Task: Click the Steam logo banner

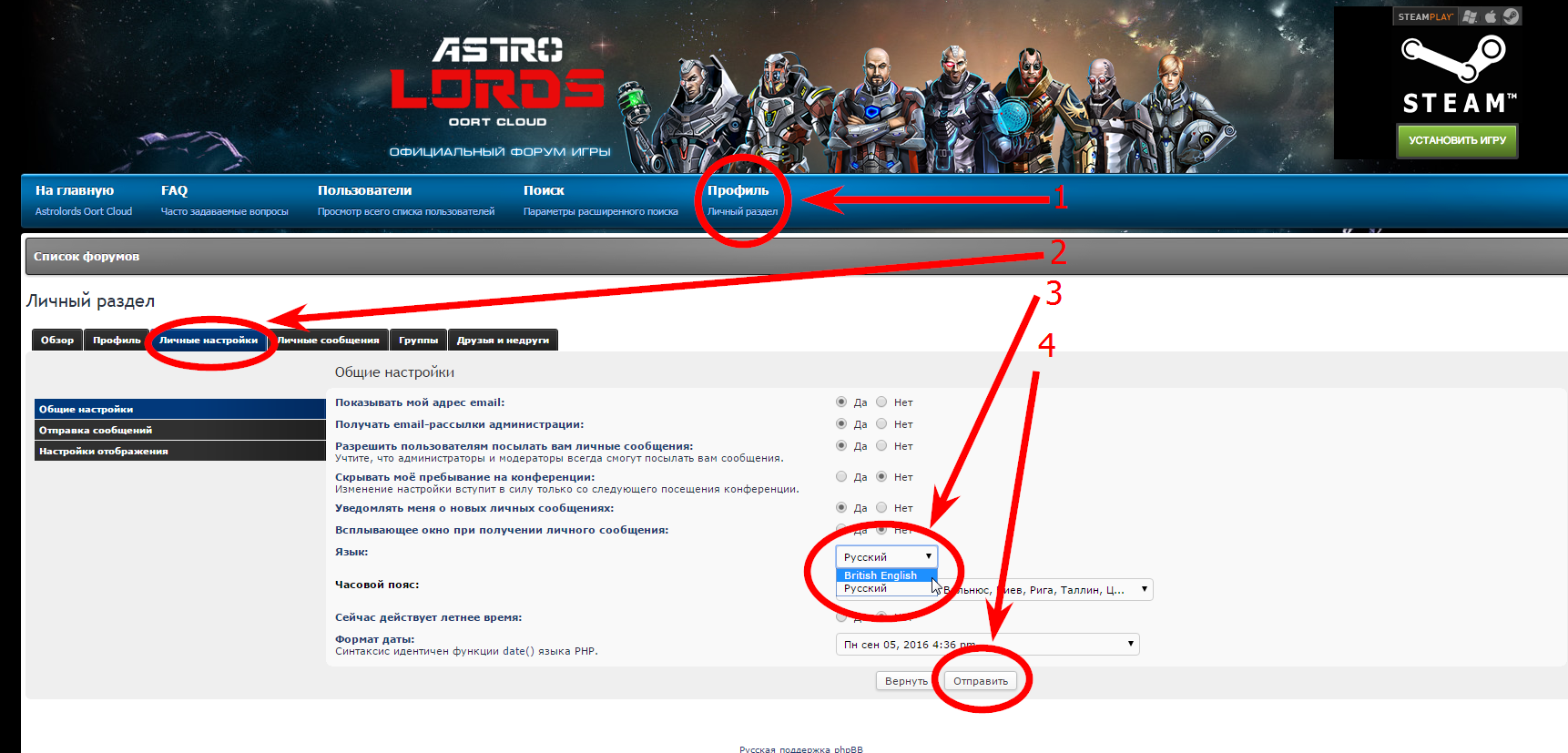Action: click(1453, 77)
